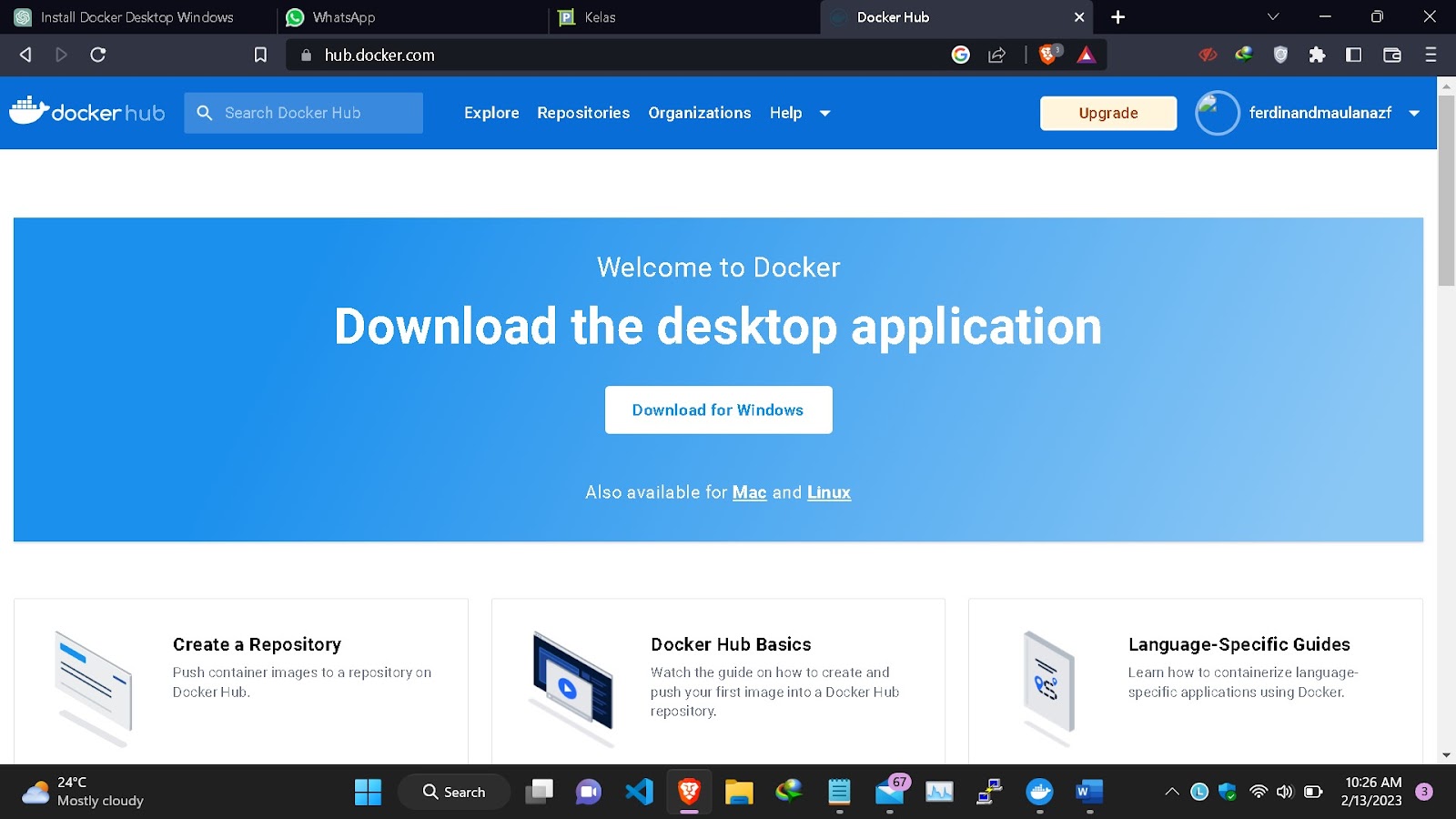1456x819 pixels.
Task: Click the share page icon
Action: pyautogui.click(x=997, y=55)
